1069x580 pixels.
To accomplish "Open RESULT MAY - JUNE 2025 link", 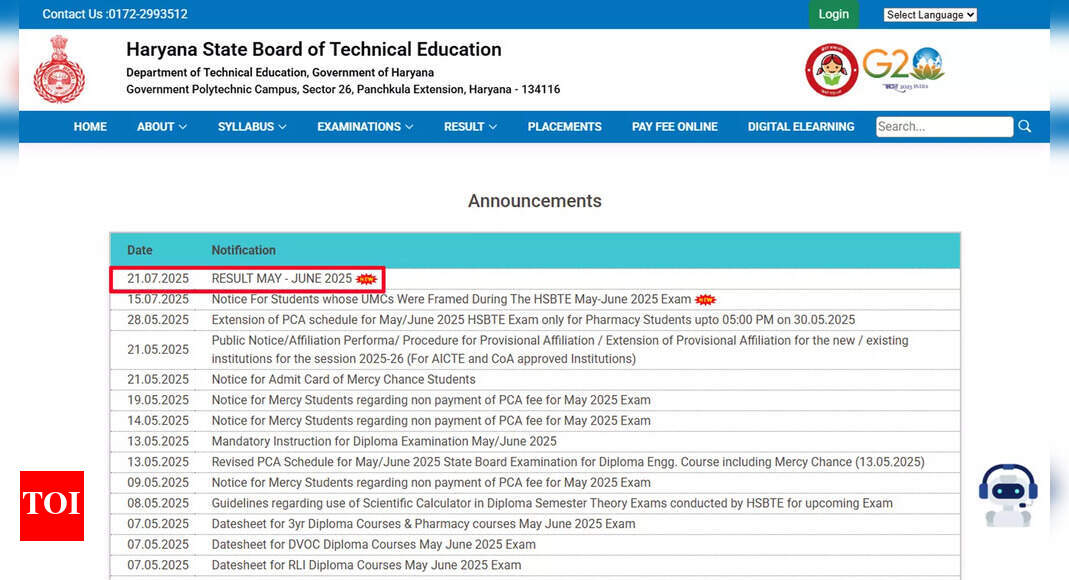I will pyautogui.click(x=282, y=279).
